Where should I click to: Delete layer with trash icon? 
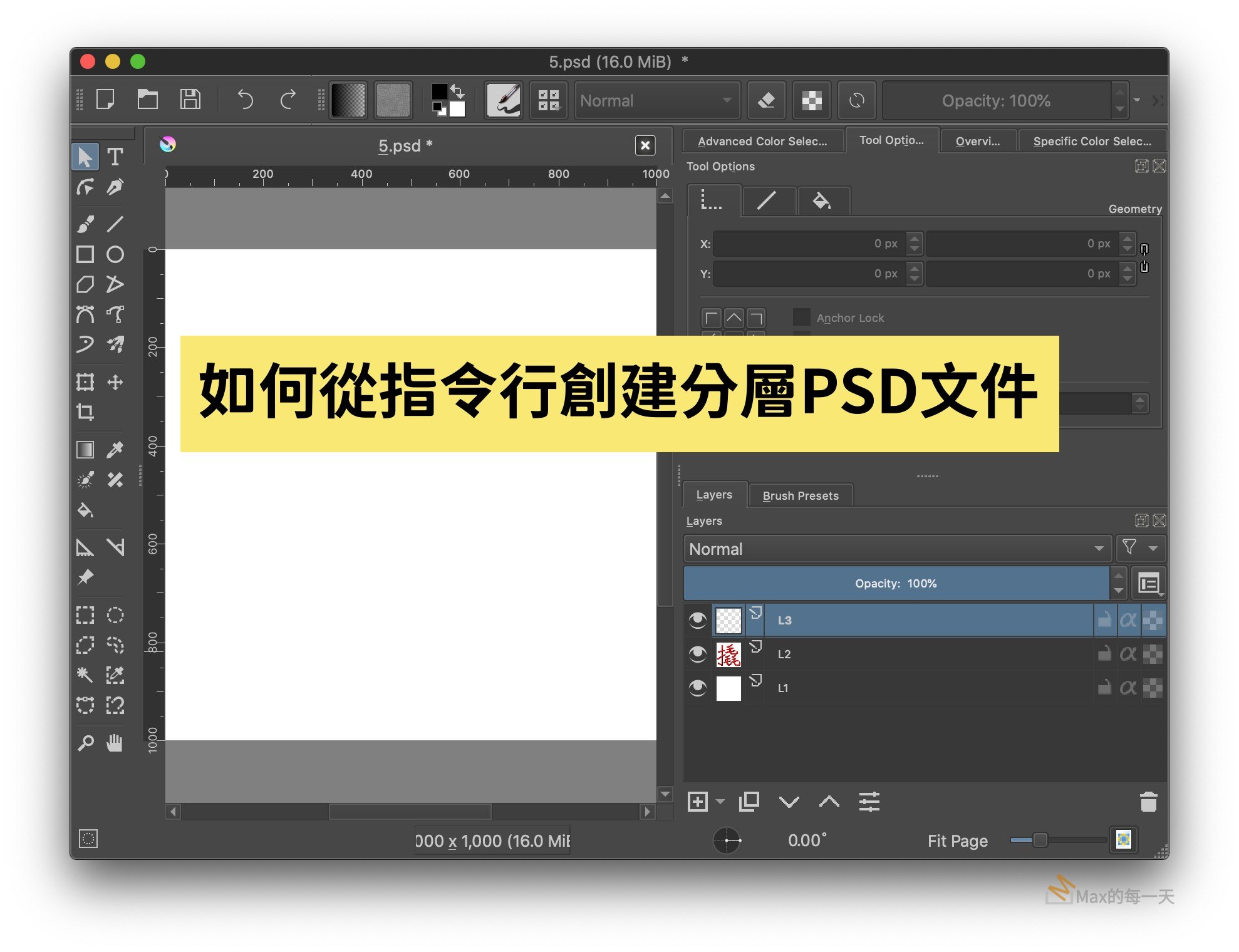(1148, 802)
